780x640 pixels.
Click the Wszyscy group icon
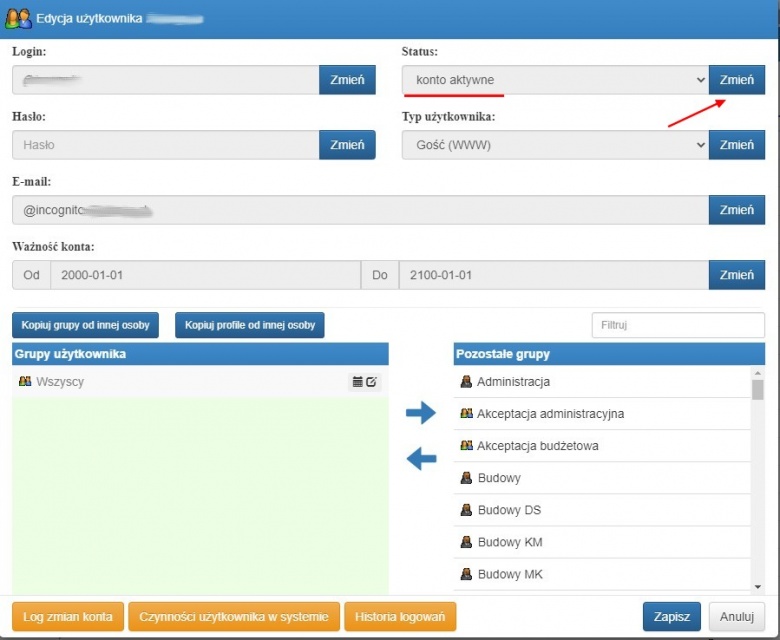coord(25,381)
